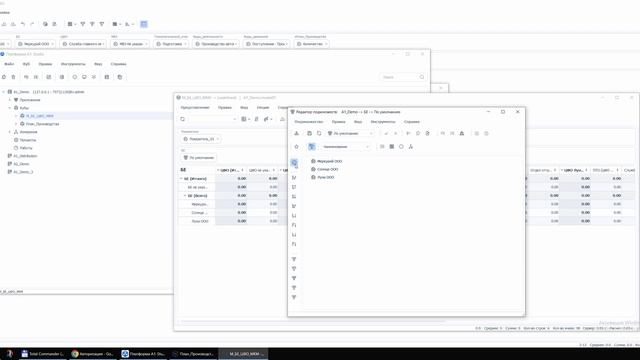Expand the Измерения tree node
The height and width of the screenshot is (360, 640).
(10, 132)
